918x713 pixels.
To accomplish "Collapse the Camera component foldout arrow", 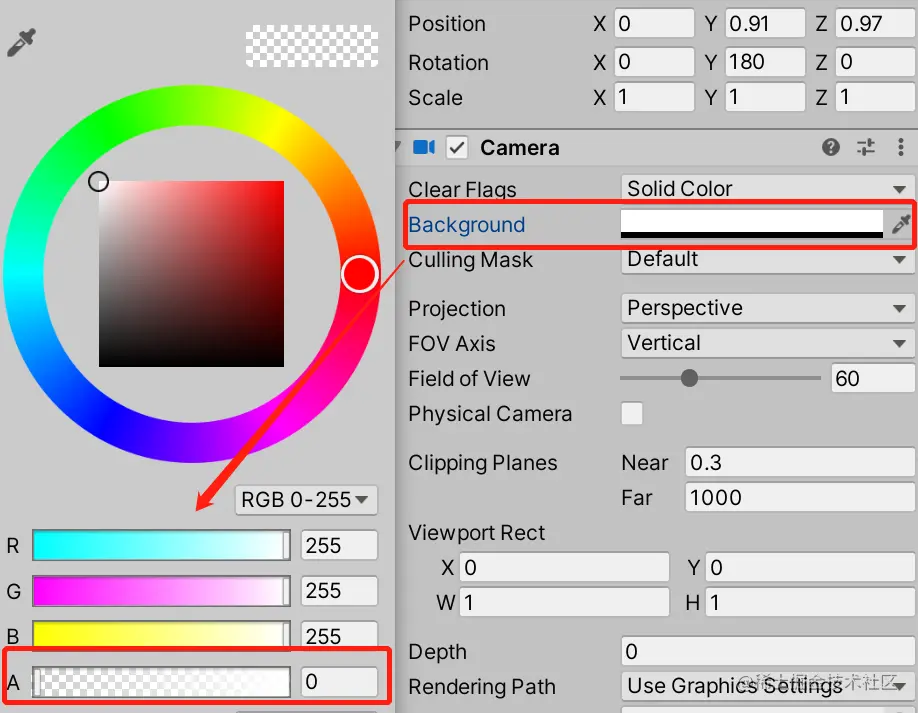I will pos(398,147).
